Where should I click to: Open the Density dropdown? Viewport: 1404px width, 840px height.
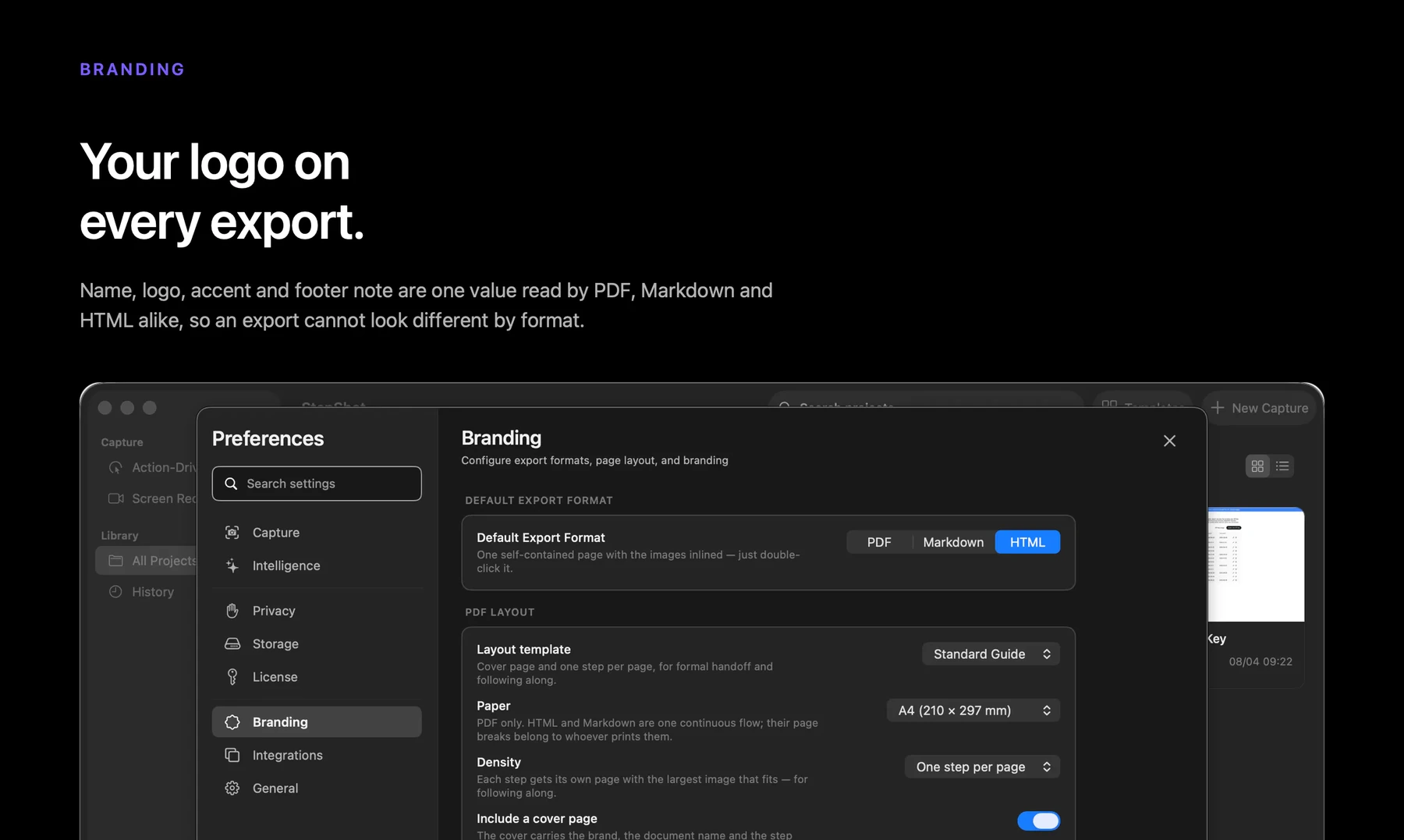point(982,767)
